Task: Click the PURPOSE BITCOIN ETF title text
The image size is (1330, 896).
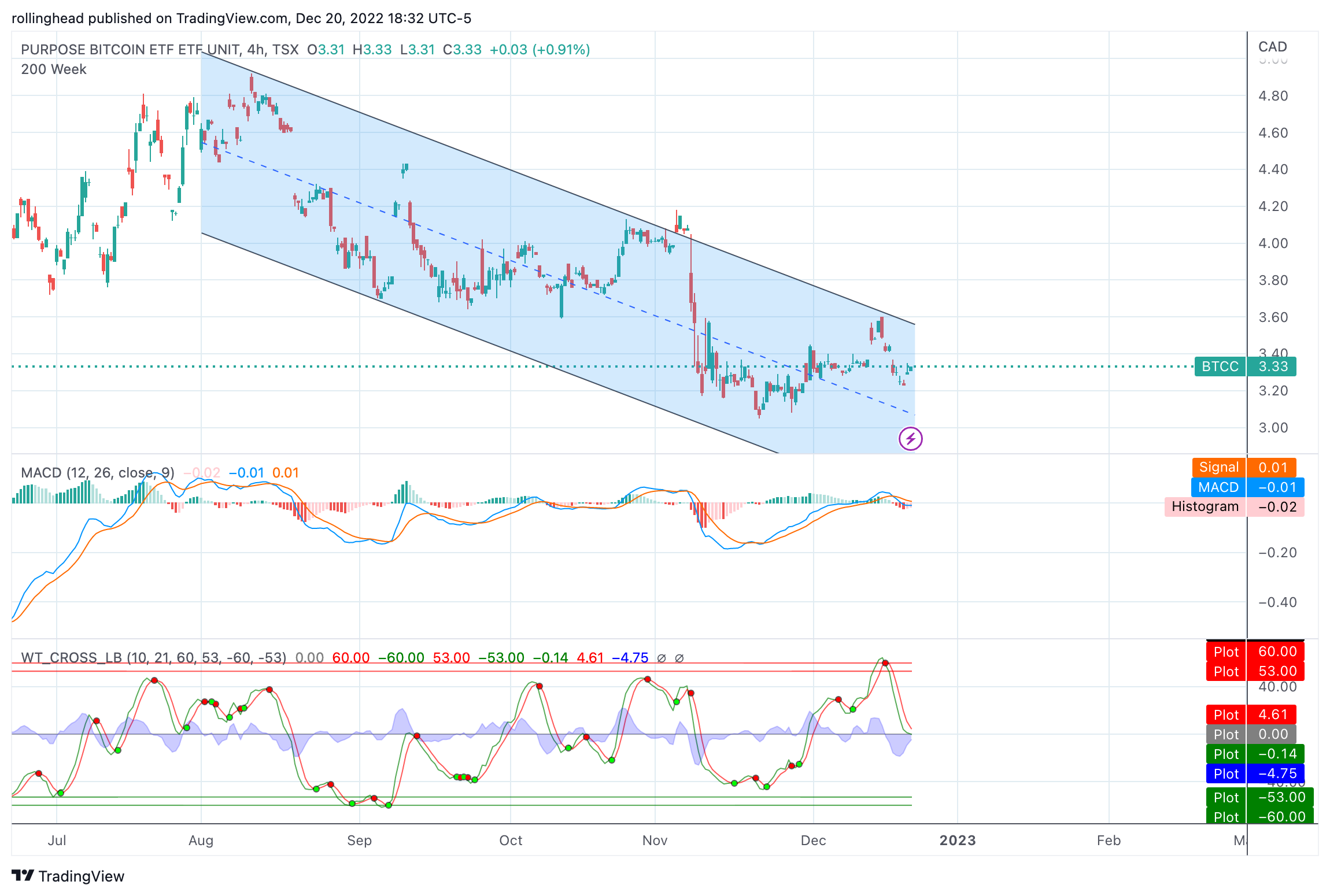Action: point(160,50)
